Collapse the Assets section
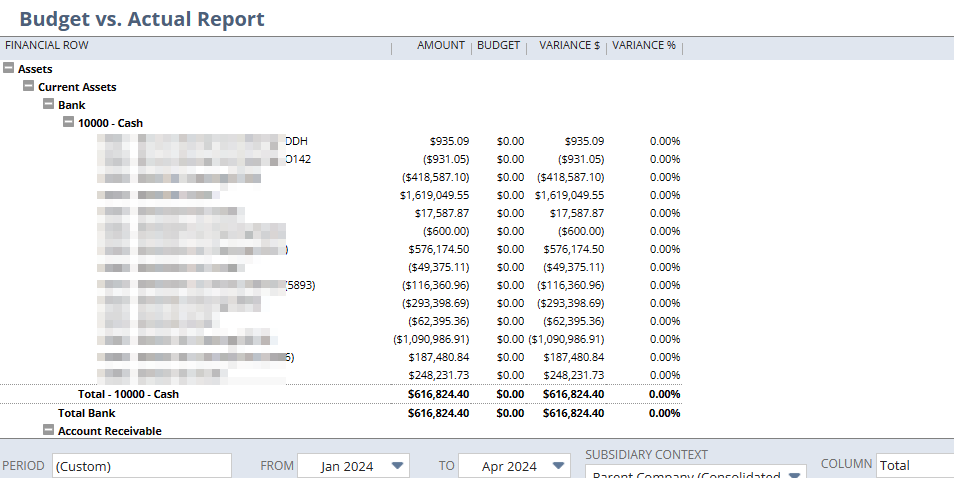Image resolution: width=954 pixels, height=478 pixels. [x=9, y=69]
